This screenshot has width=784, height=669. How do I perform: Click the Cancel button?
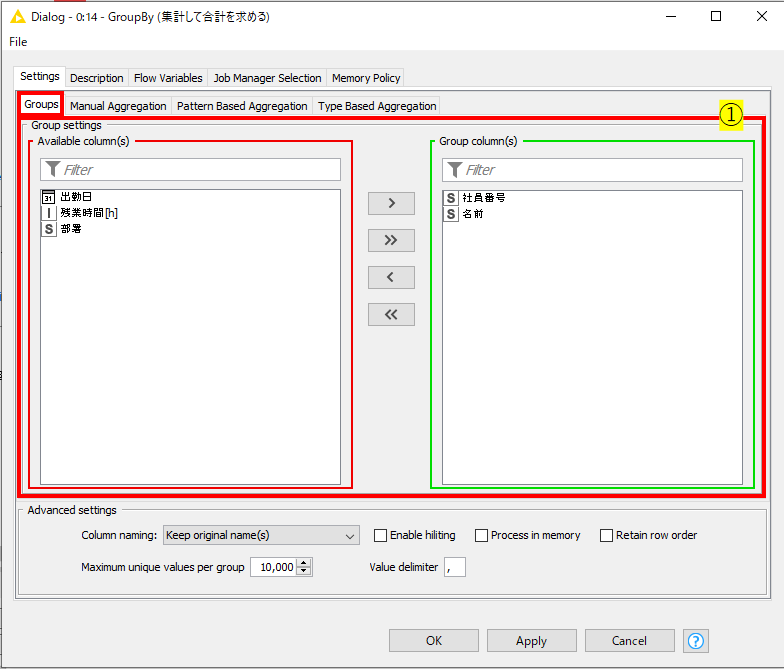coord(630,640)
